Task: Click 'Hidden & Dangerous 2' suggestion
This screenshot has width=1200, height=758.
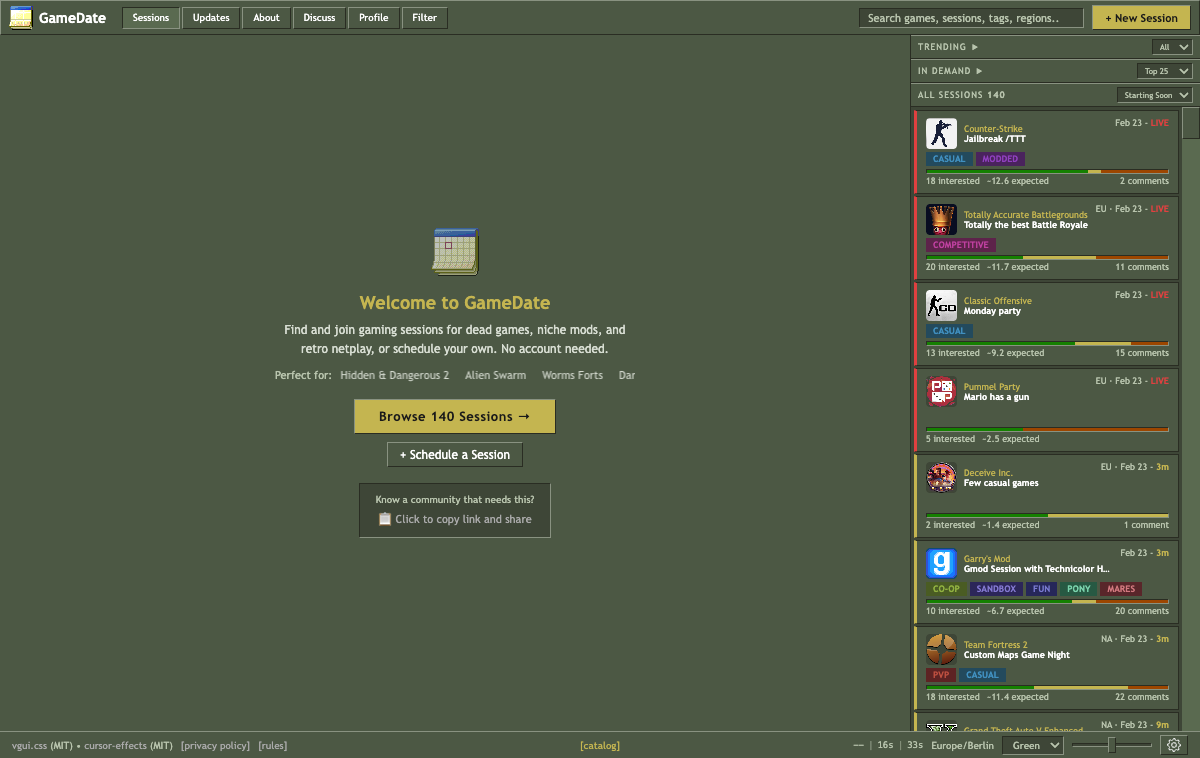Action: (394, 376)
